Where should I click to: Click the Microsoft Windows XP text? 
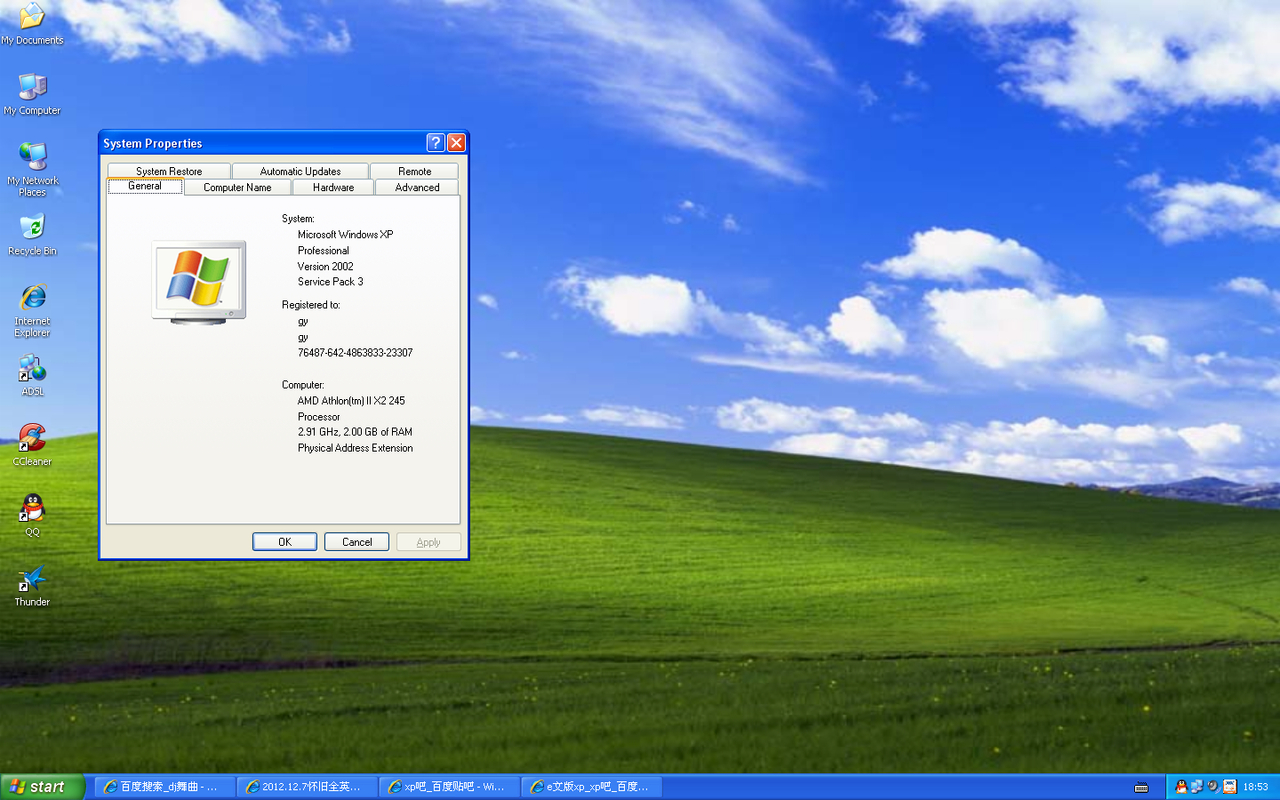coord(345,235)
